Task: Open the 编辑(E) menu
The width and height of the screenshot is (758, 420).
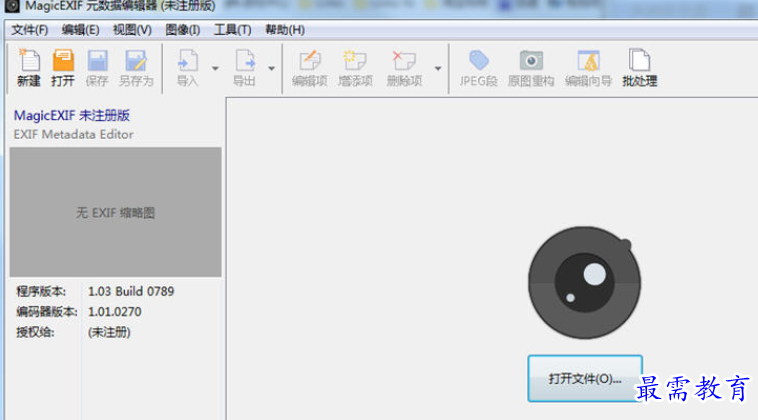Action: click(81, 30)
